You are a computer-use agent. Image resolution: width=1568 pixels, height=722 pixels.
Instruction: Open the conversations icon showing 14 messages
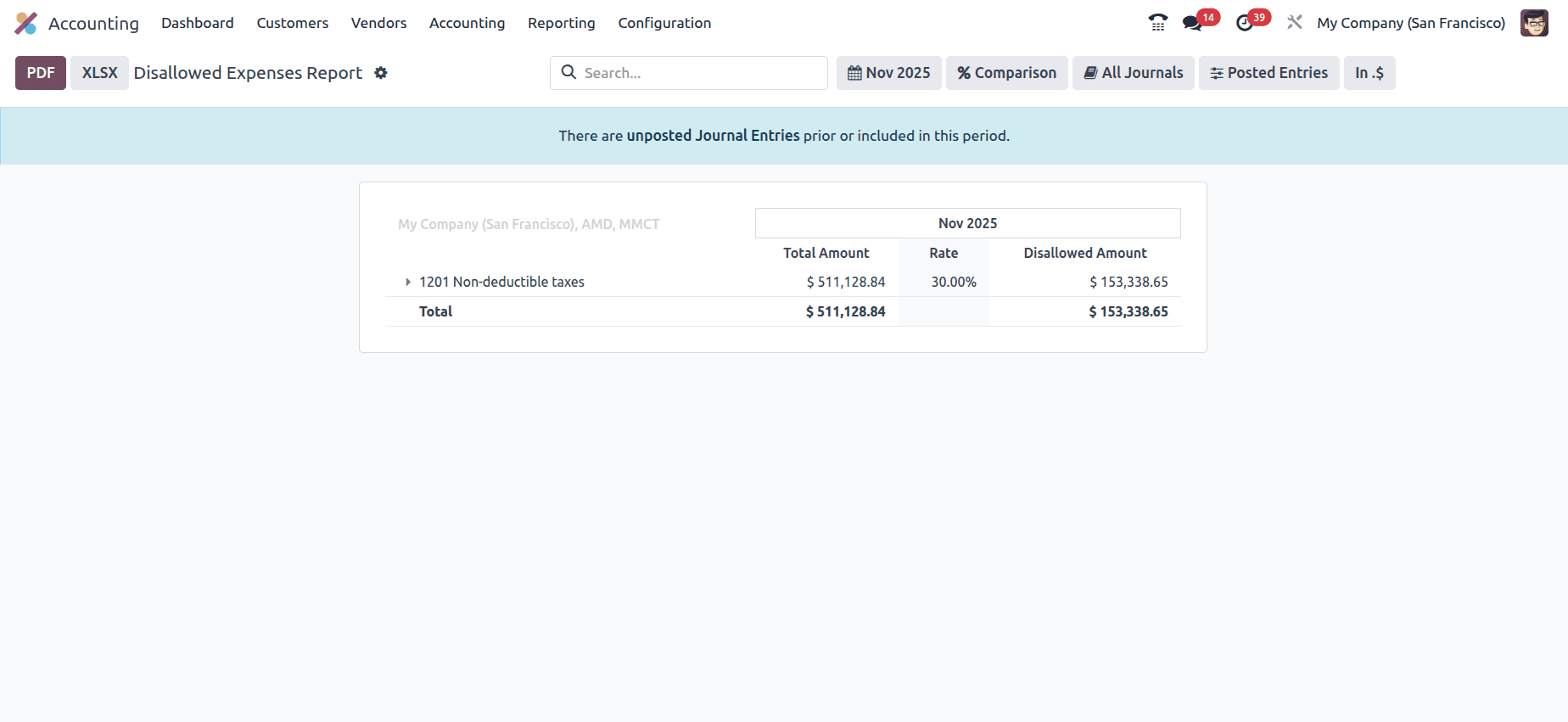[x=1201, y=21]
